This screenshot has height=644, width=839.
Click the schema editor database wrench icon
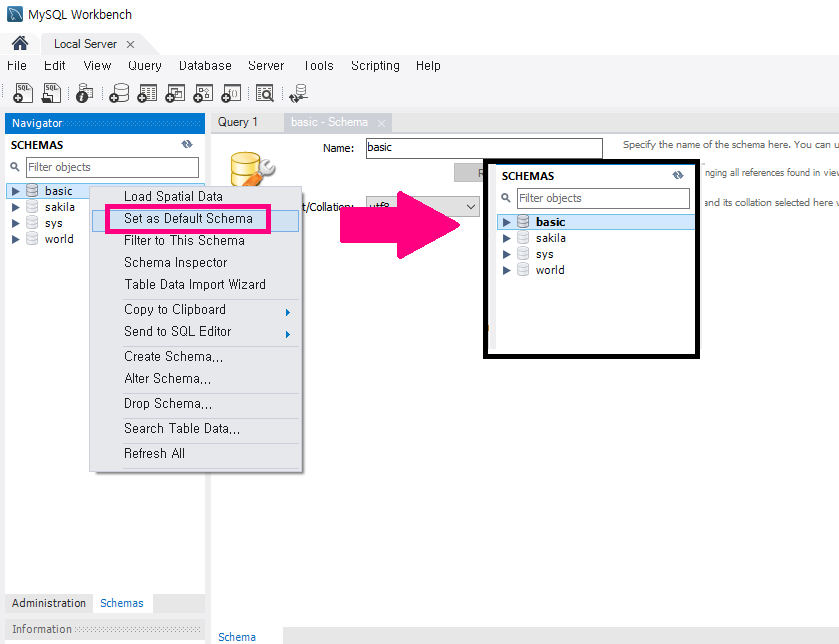[251, 169]
